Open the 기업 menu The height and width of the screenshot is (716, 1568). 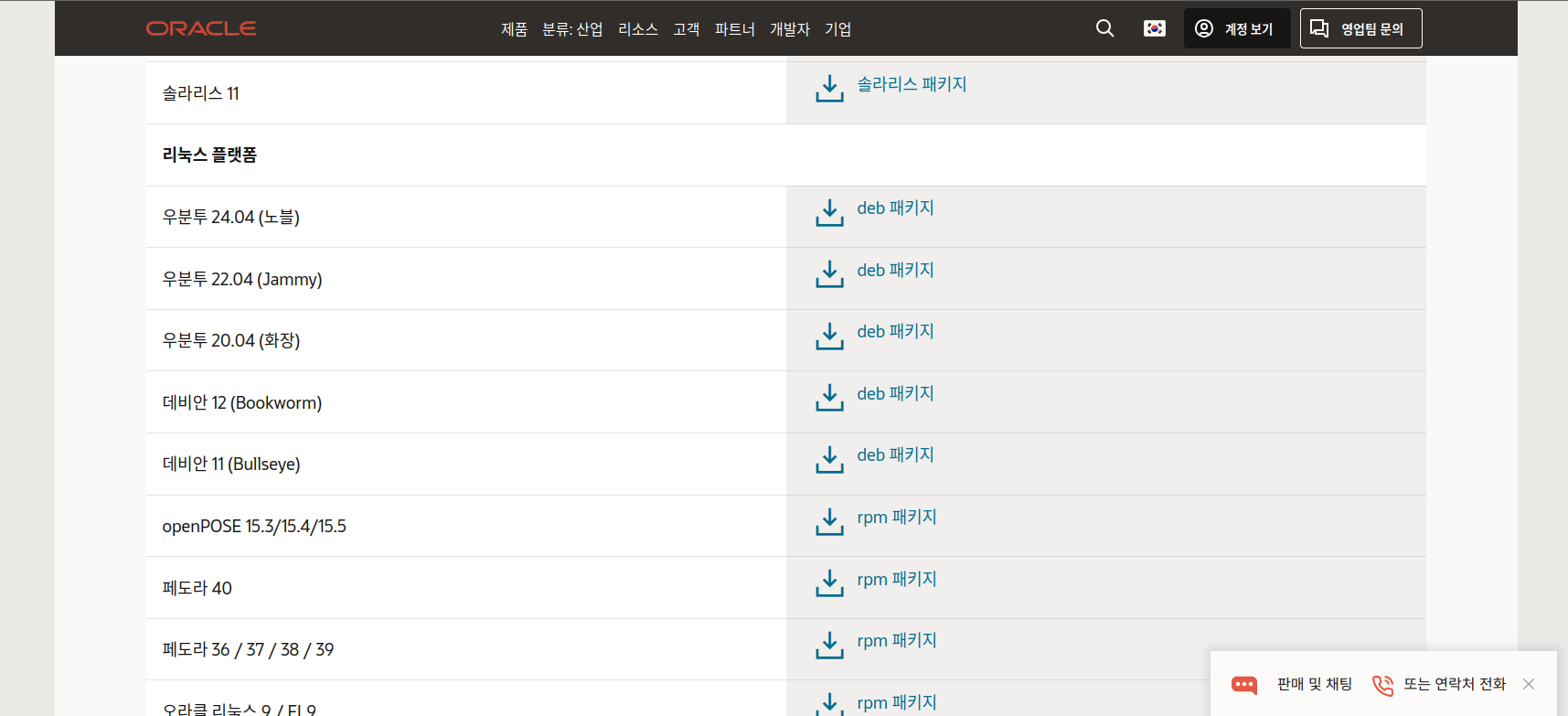click(x=837, y=29)
